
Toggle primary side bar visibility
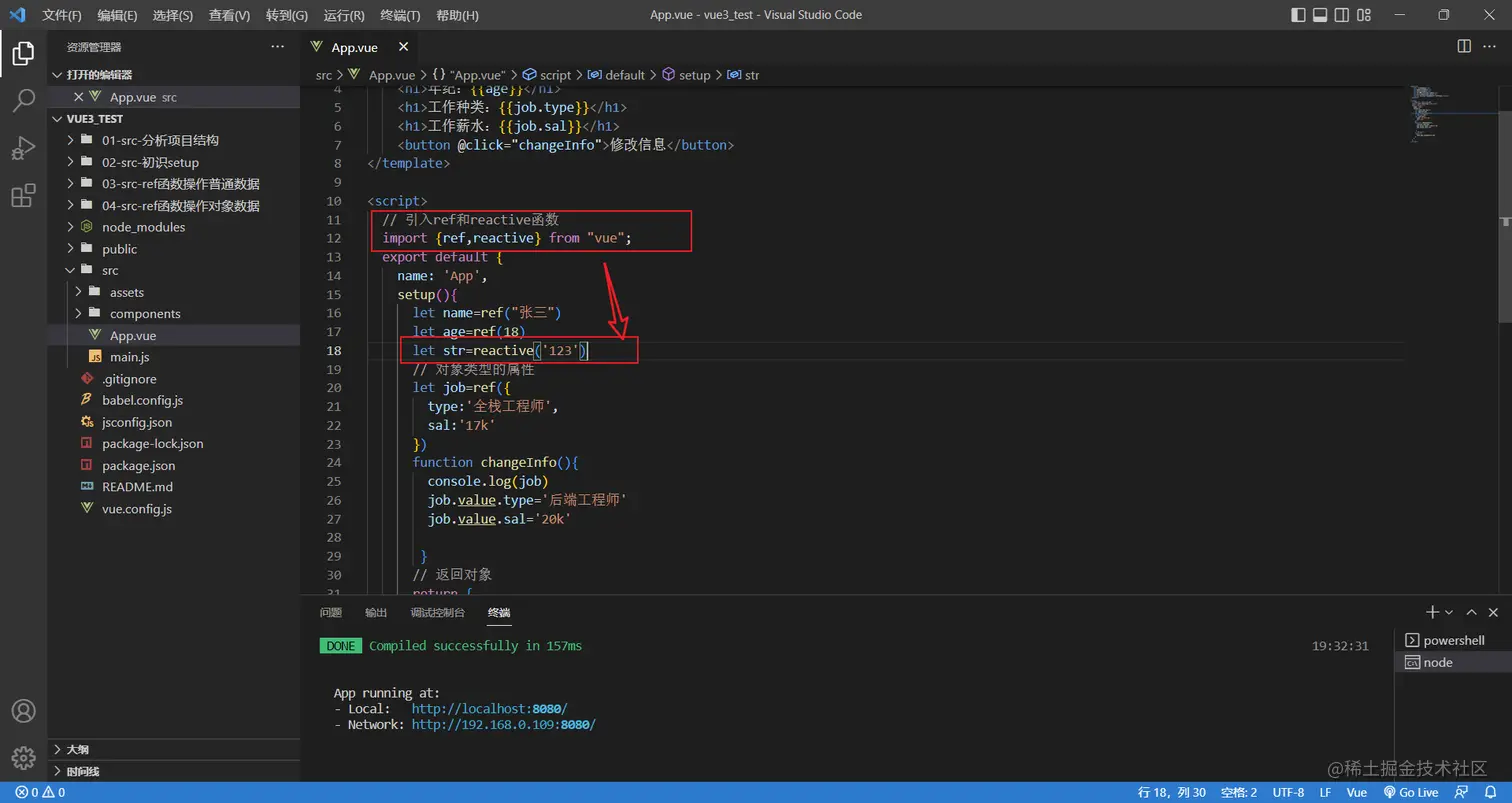click(1298, 15)
